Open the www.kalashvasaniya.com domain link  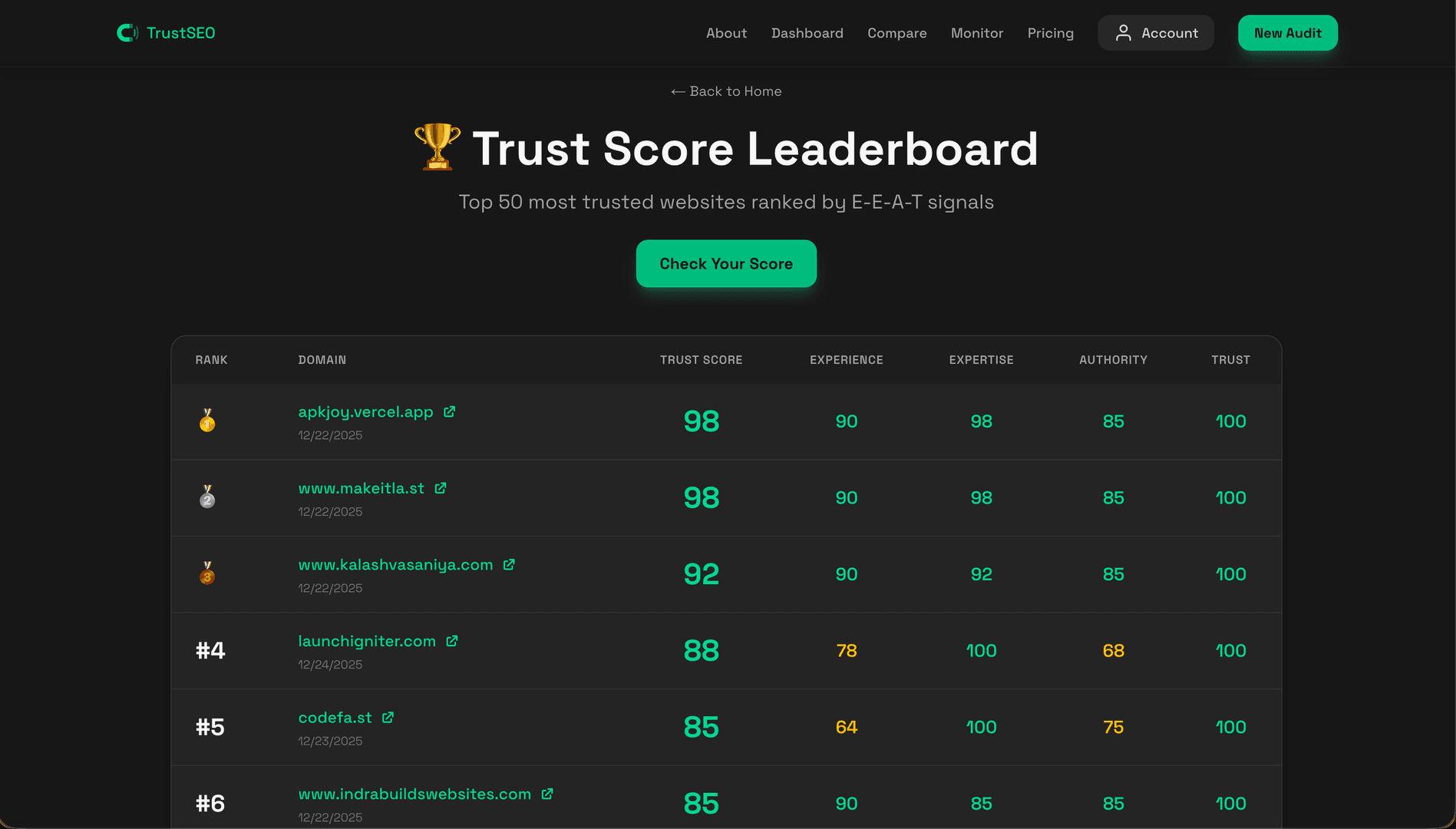[395, 565]
